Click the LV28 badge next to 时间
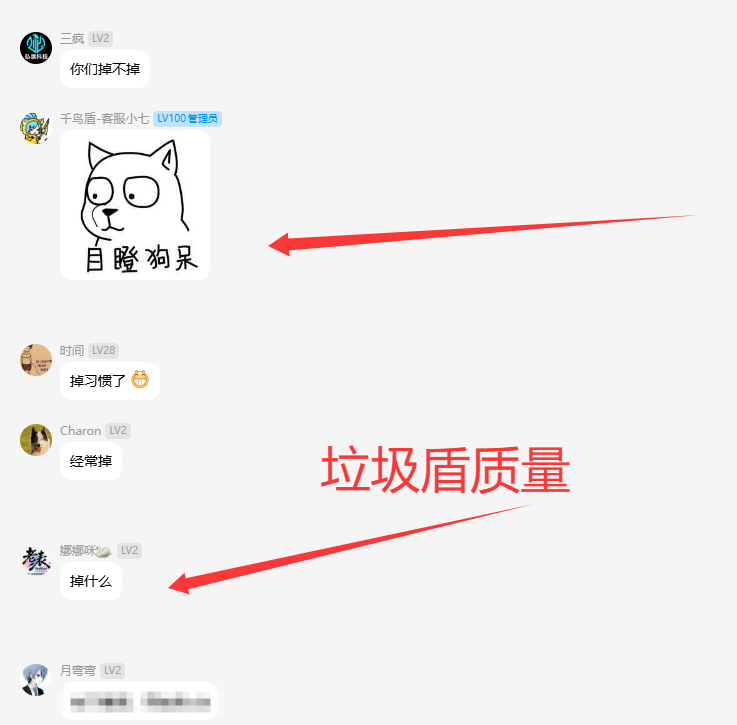 (103, 350)
